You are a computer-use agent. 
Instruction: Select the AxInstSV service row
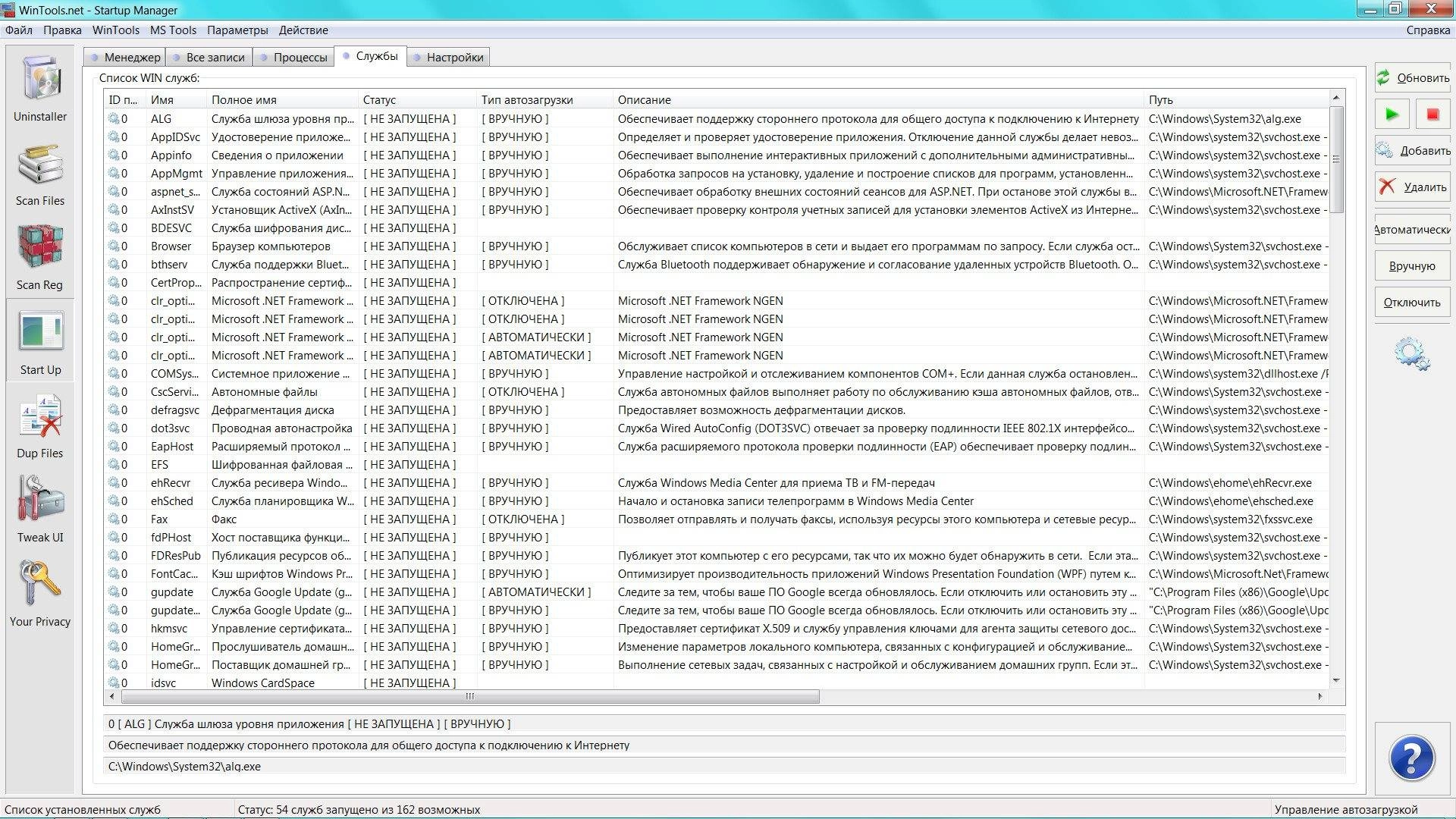tap(717, 210)
